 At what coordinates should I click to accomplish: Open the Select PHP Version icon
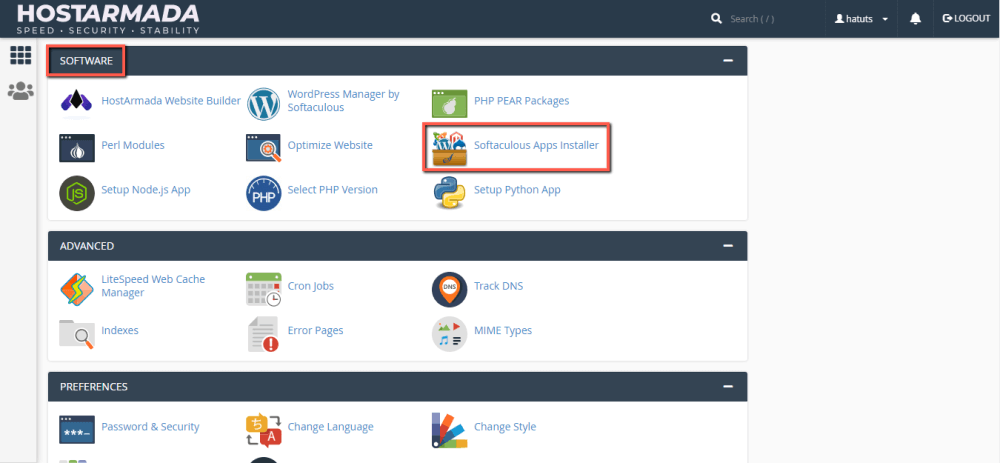[x=263, y=193]
